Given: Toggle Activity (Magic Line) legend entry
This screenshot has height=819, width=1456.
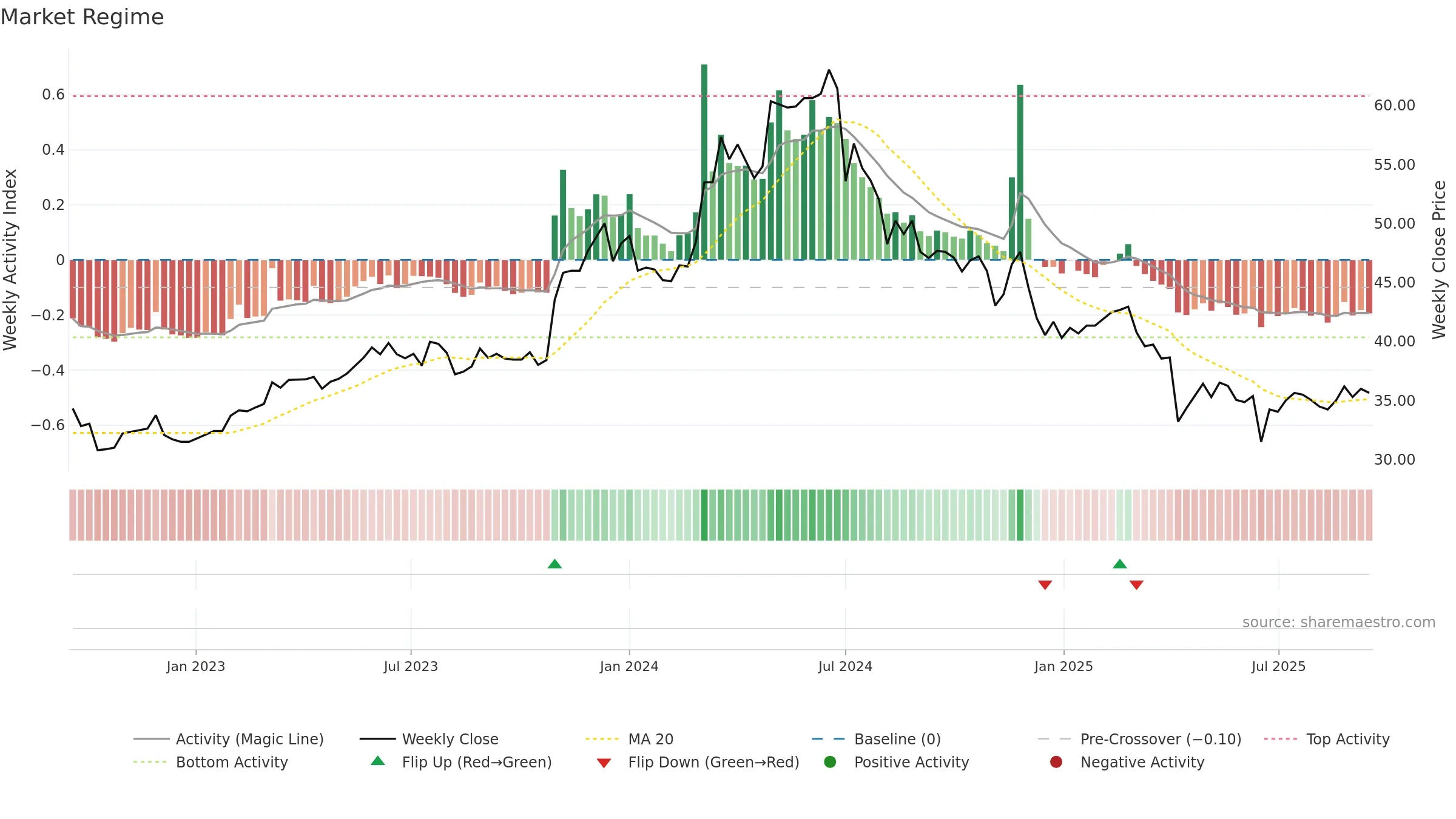Looking at the screenshot, I should click(229, 739).
